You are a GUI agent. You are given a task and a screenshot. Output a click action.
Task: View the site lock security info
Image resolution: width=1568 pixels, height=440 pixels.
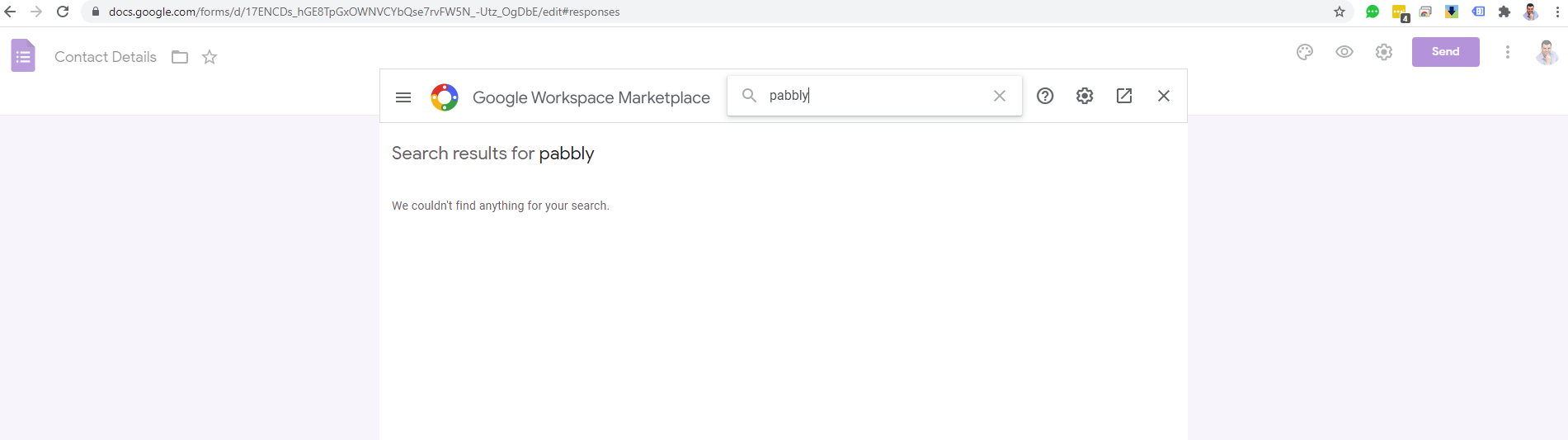click(x=95, y=12)
